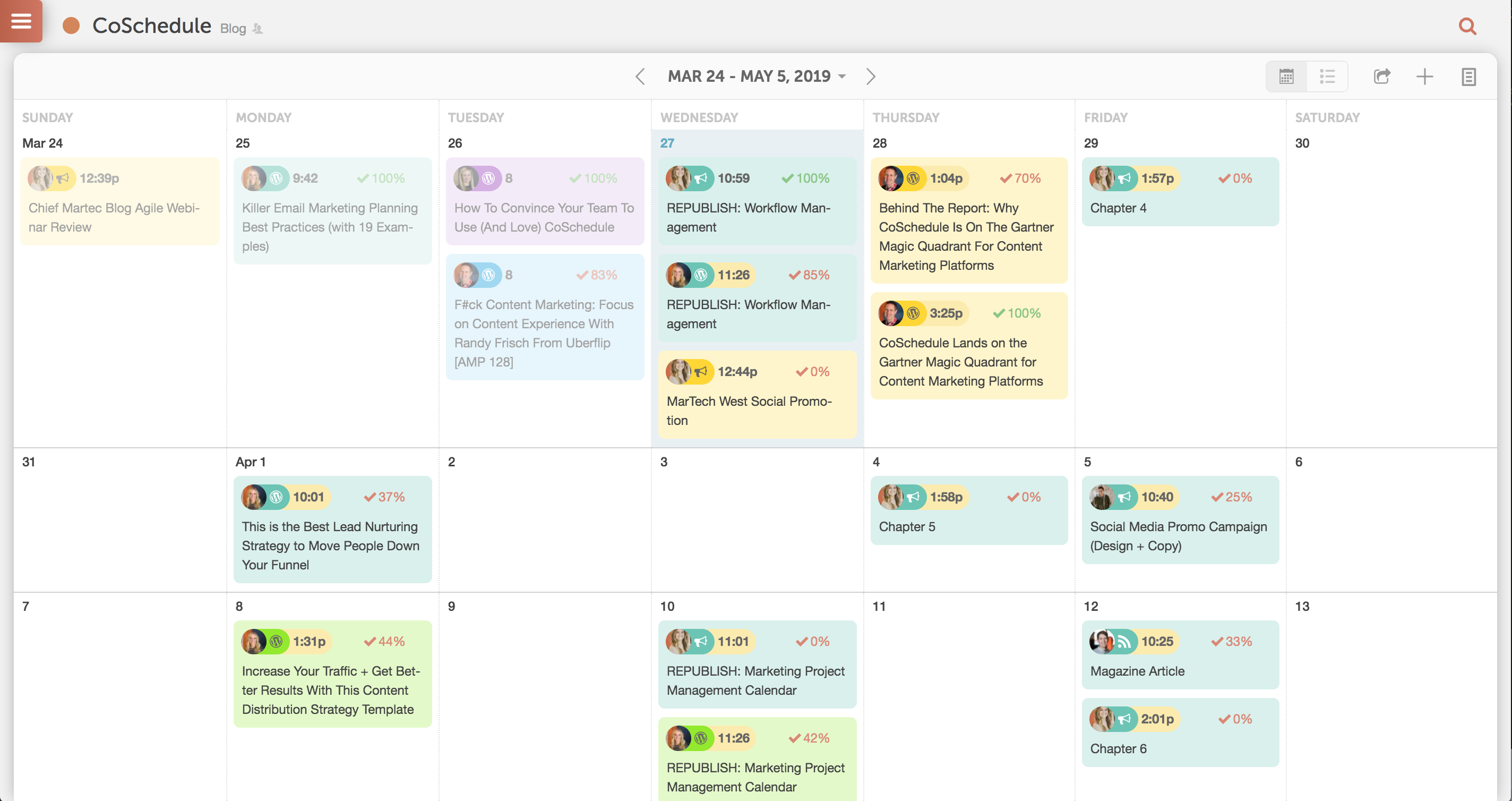Click the 70% task progress on Behind The Report

click(x=1020, y=178)
